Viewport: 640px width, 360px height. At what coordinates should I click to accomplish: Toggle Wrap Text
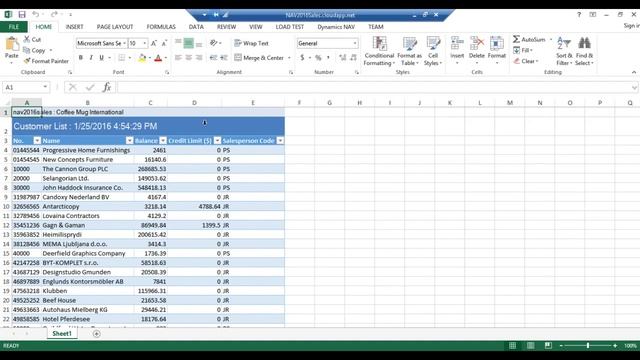251,43
